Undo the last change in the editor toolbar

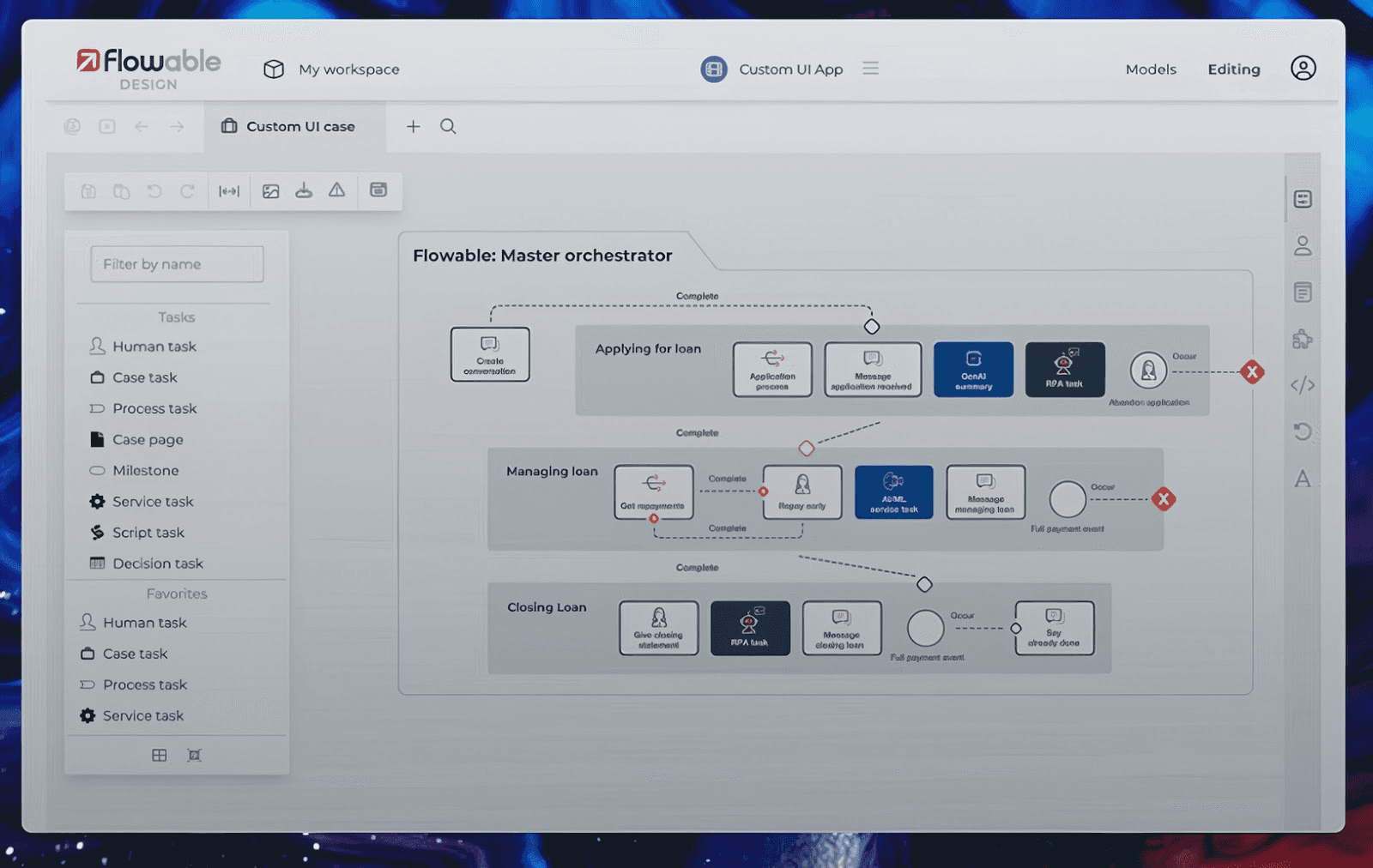click(154, 191)
